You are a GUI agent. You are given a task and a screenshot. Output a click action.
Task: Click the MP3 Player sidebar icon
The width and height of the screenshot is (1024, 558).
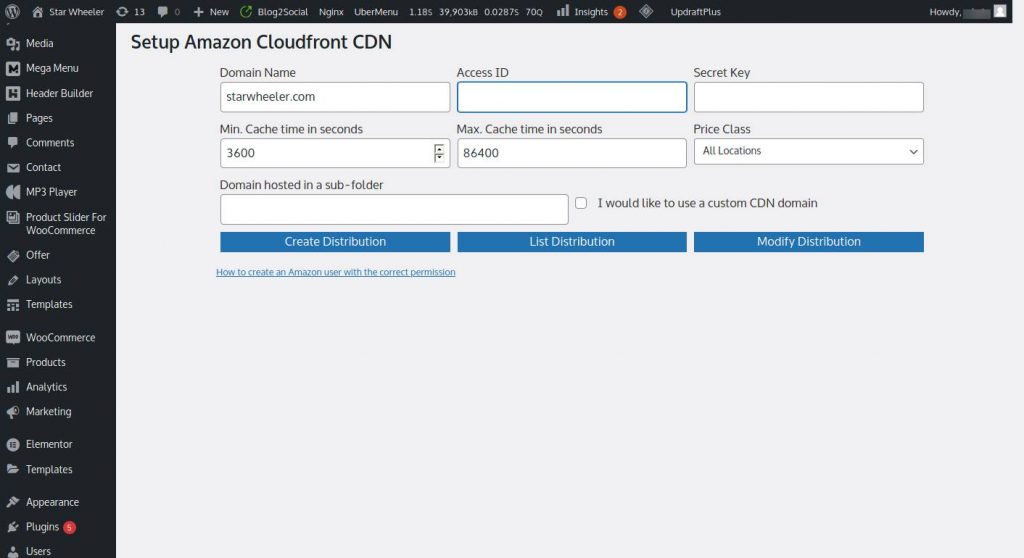tap(13, 192)
